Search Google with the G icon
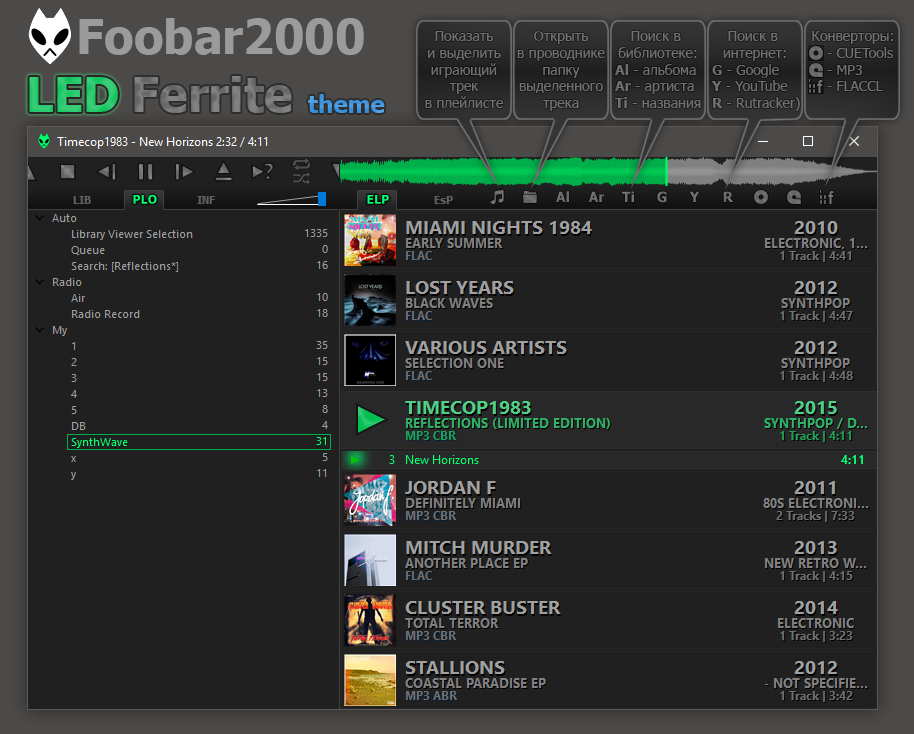Viewport: 914px width, 734px height. coord(662,197)
